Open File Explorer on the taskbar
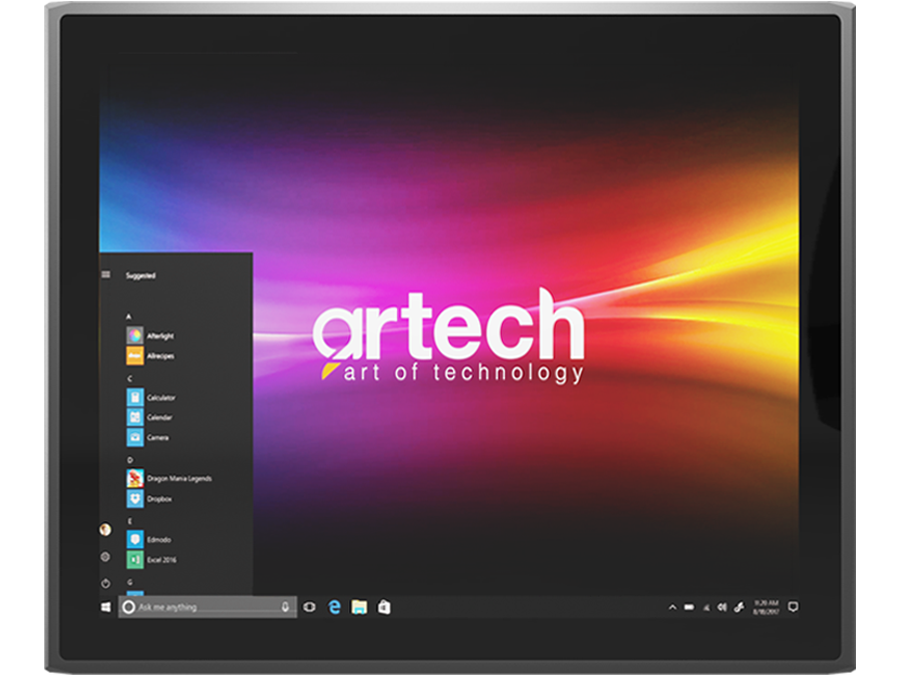This screenshot has width=900, height=675. point(360,606)
